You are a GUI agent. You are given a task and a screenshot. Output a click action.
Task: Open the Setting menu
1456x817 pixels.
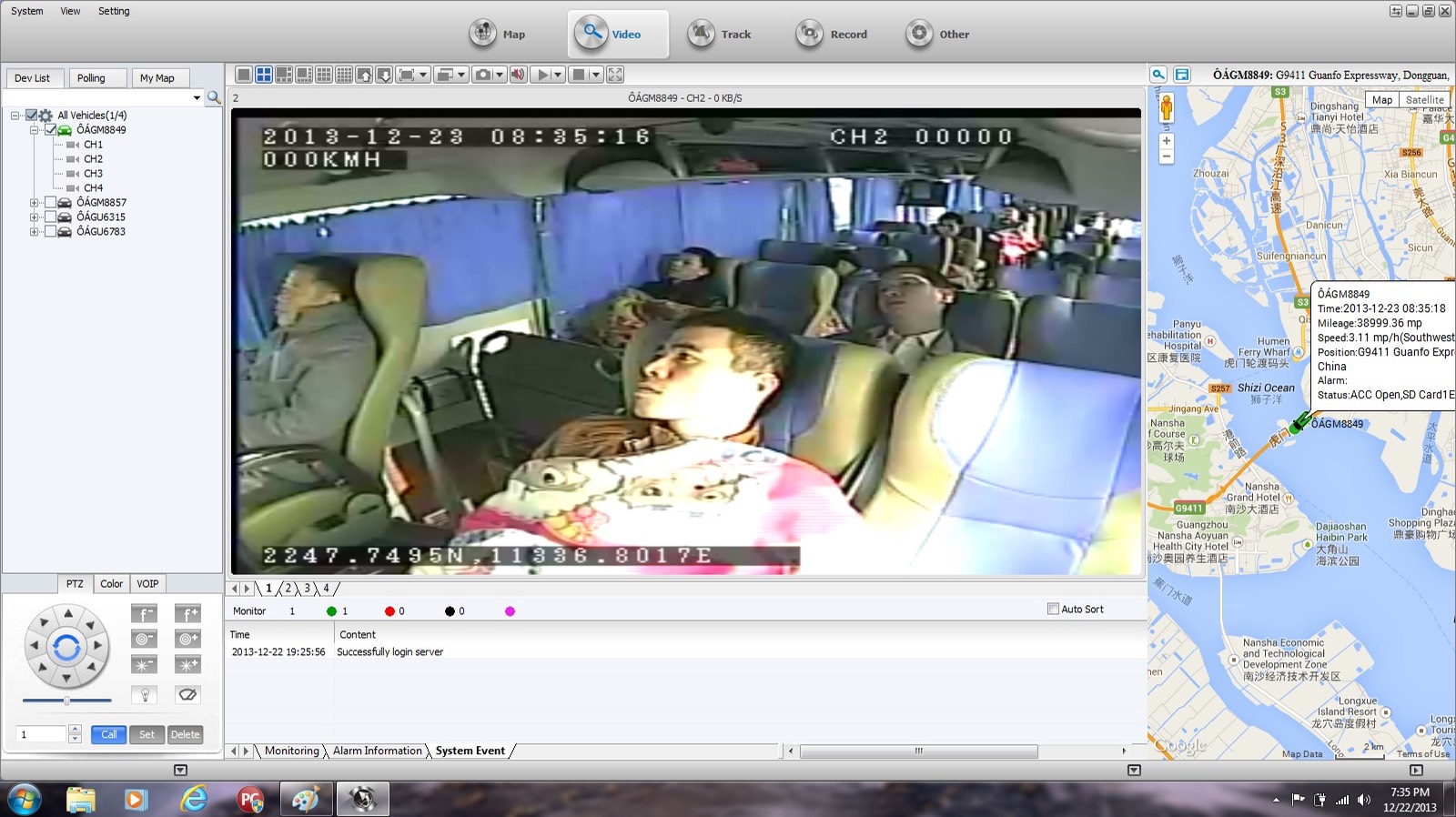[x=114, y=11]
